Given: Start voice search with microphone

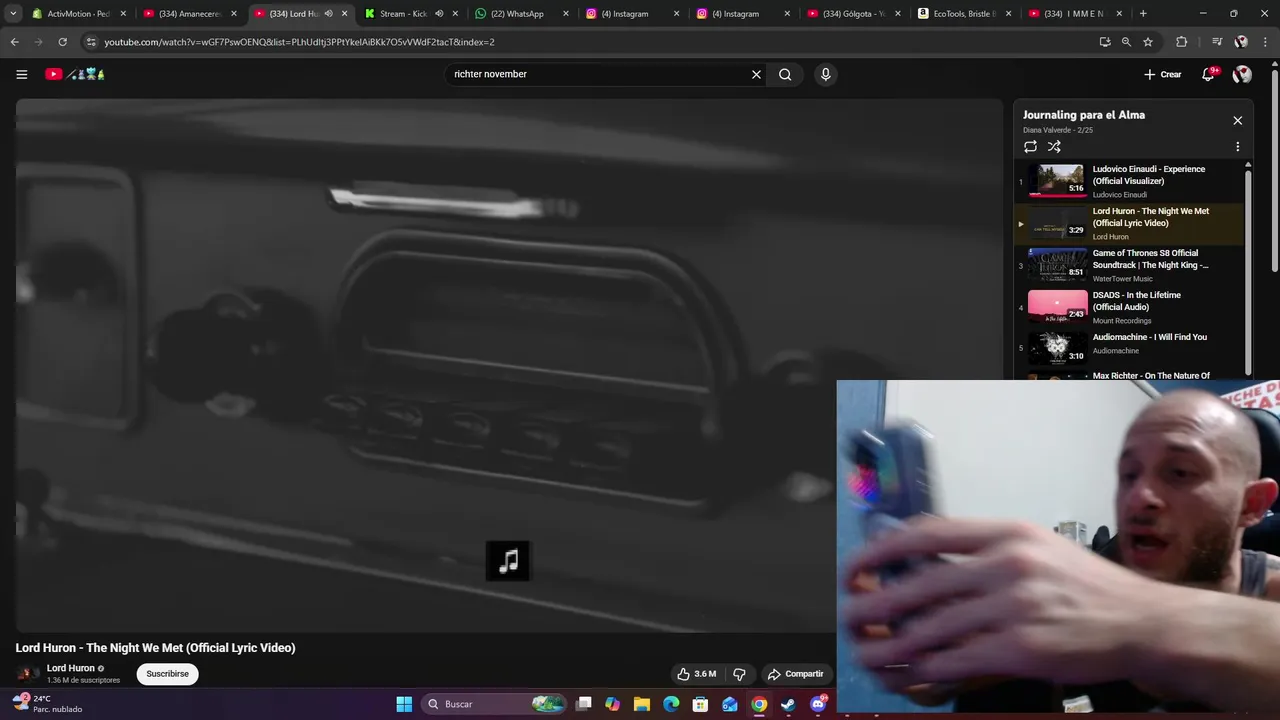Looking at the screenshot, I should point(825,74).
